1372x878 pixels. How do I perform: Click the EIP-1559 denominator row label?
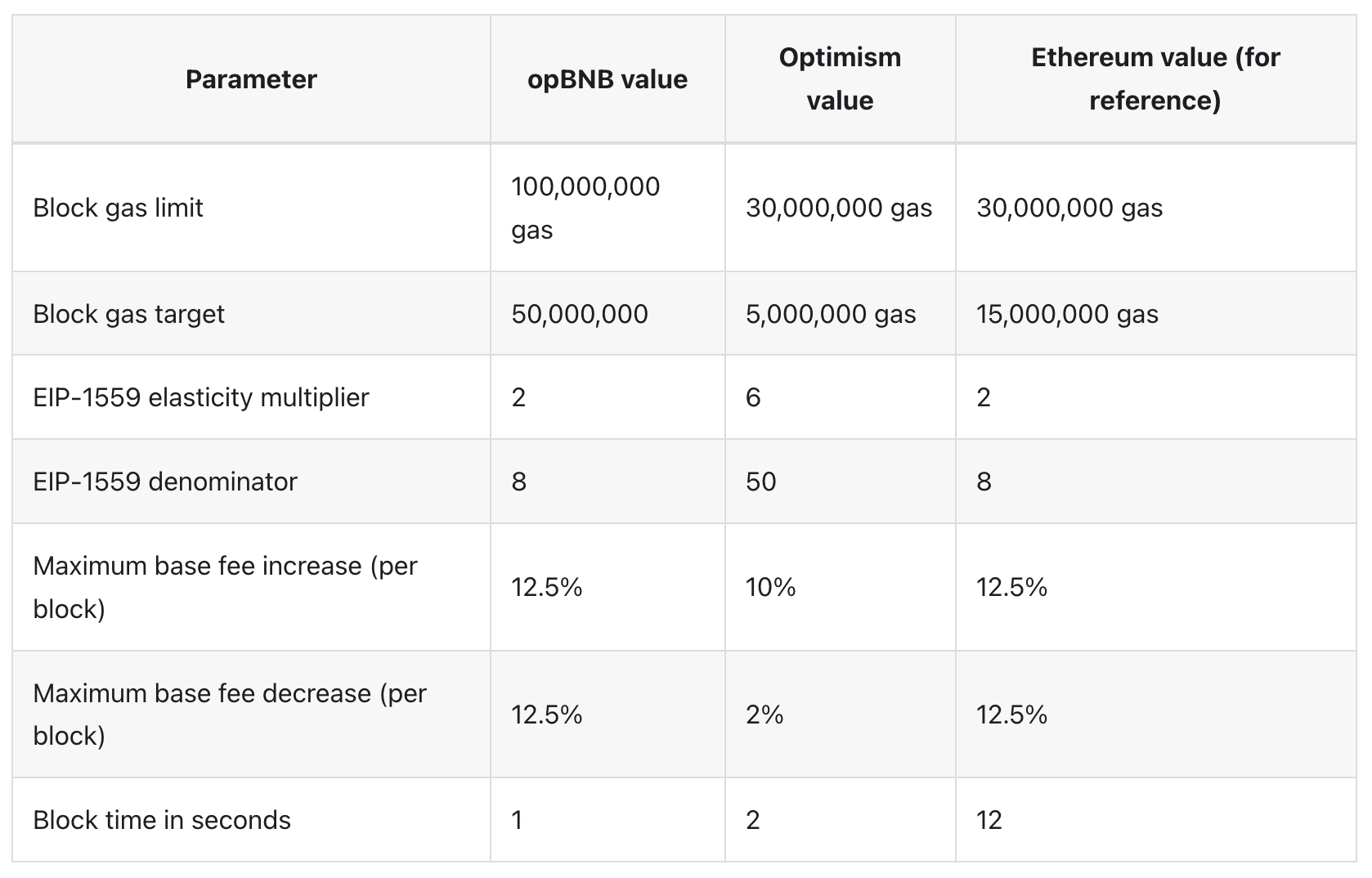coord(165,482)
